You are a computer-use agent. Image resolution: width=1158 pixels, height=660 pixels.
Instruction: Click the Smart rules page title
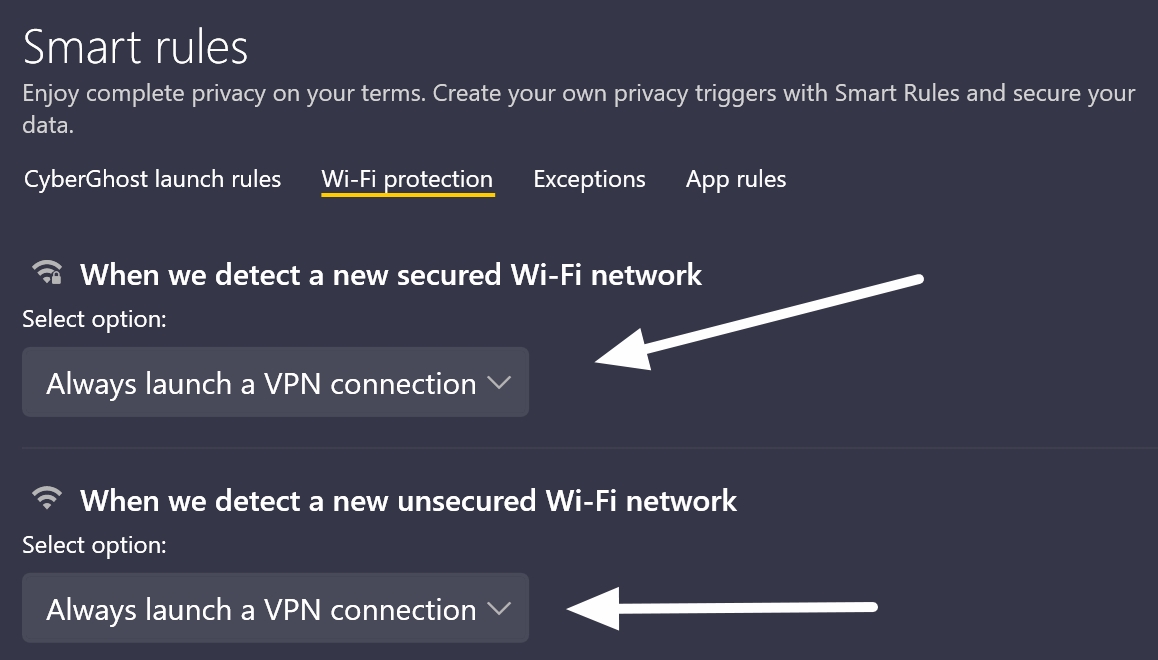136,46
